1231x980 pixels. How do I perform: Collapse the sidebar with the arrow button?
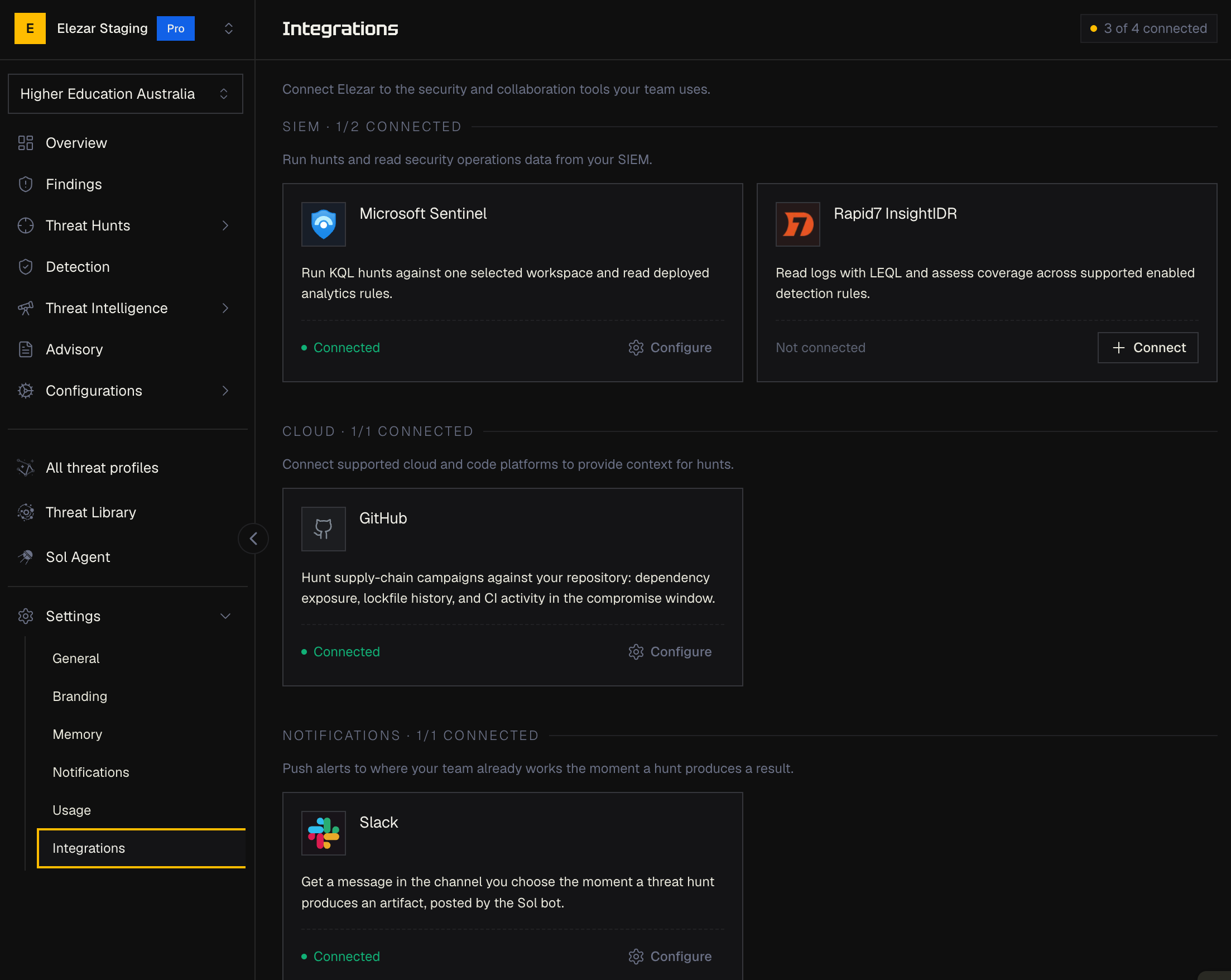click(x=253, y=539)
